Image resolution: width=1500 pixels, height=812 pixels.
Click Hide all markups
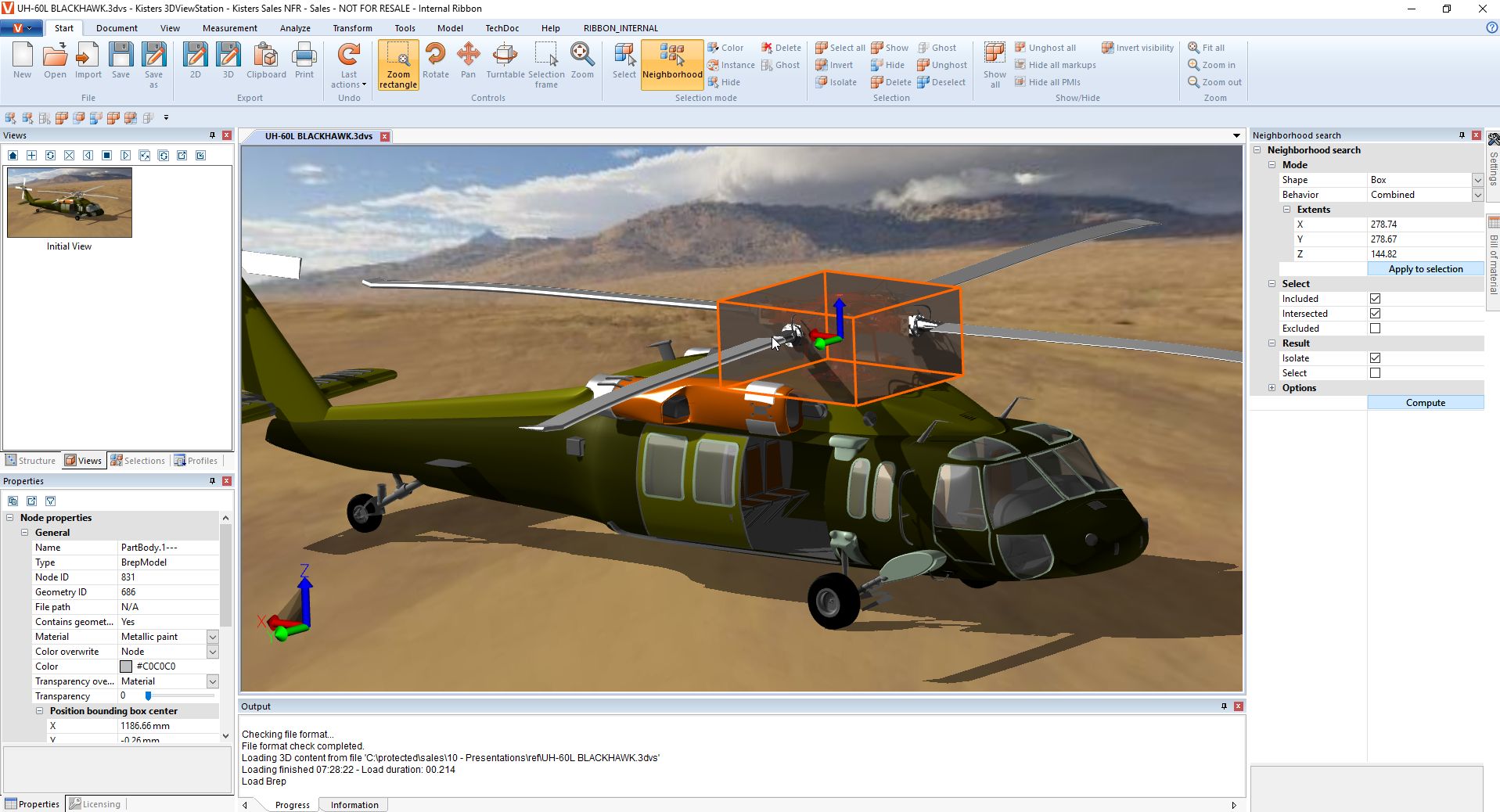click(x=1055, y=65)
